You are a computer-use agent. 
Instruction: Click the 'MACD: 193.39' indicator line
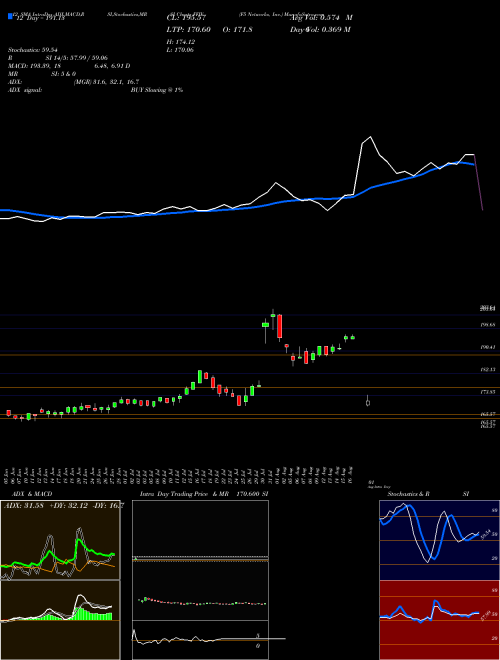(x=69, y=66)
